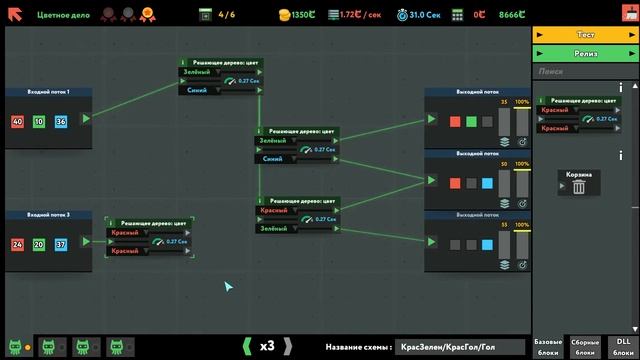Click the red back arrow icon
The image size is (640, 360).
(x=15, y=14)
